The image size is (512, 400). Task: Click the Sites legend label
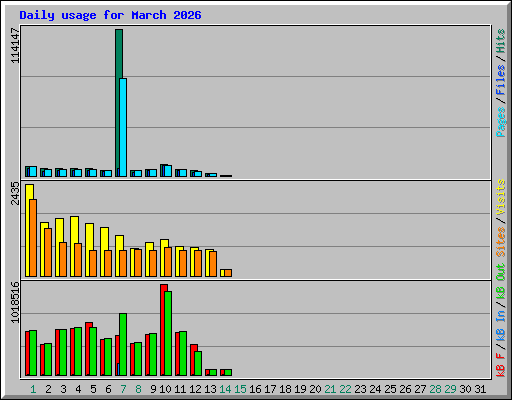[501, 242]
